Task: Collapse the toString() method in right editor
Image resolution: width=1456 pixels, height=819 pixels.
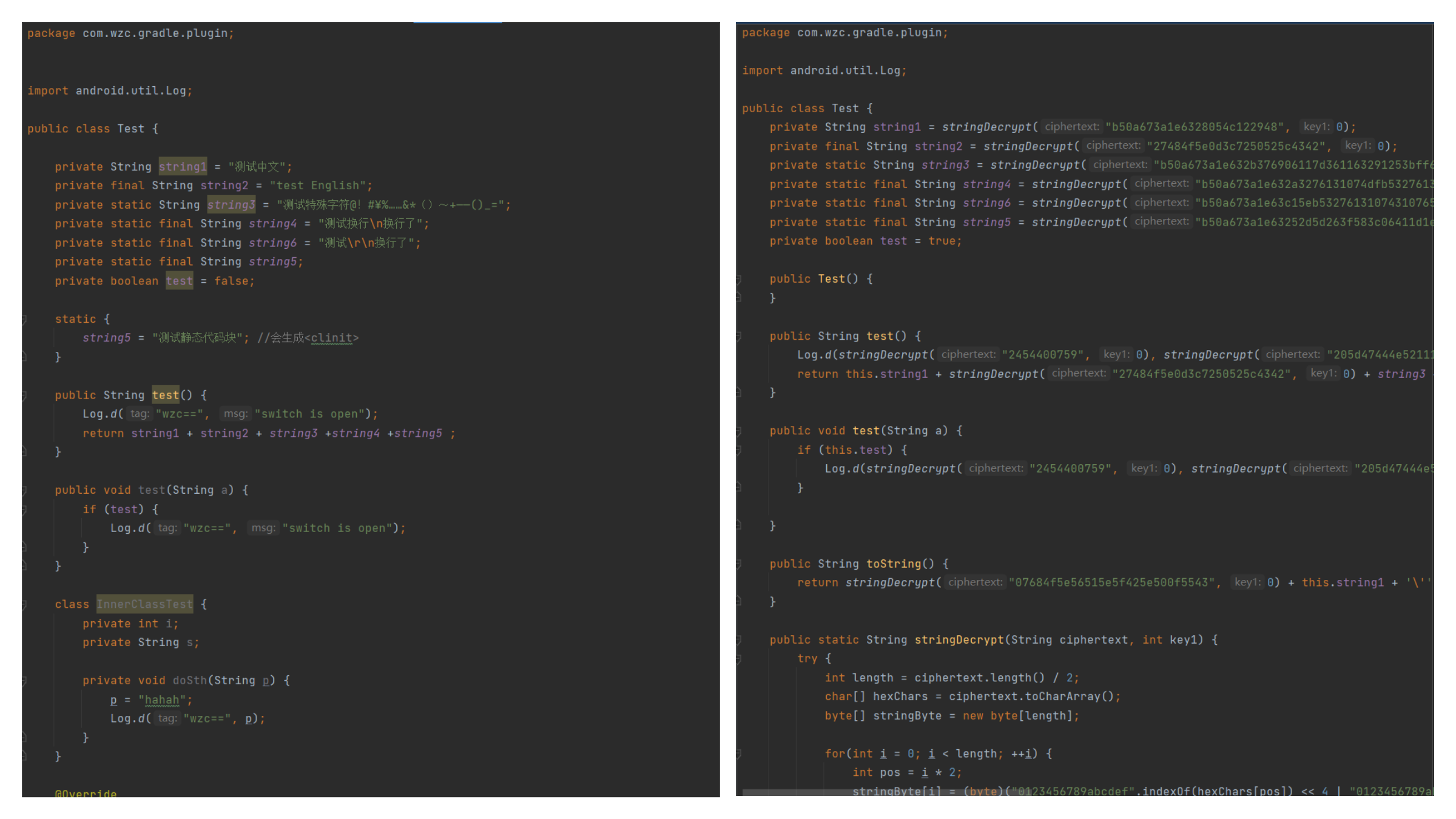Action: (x=739, y=564)
